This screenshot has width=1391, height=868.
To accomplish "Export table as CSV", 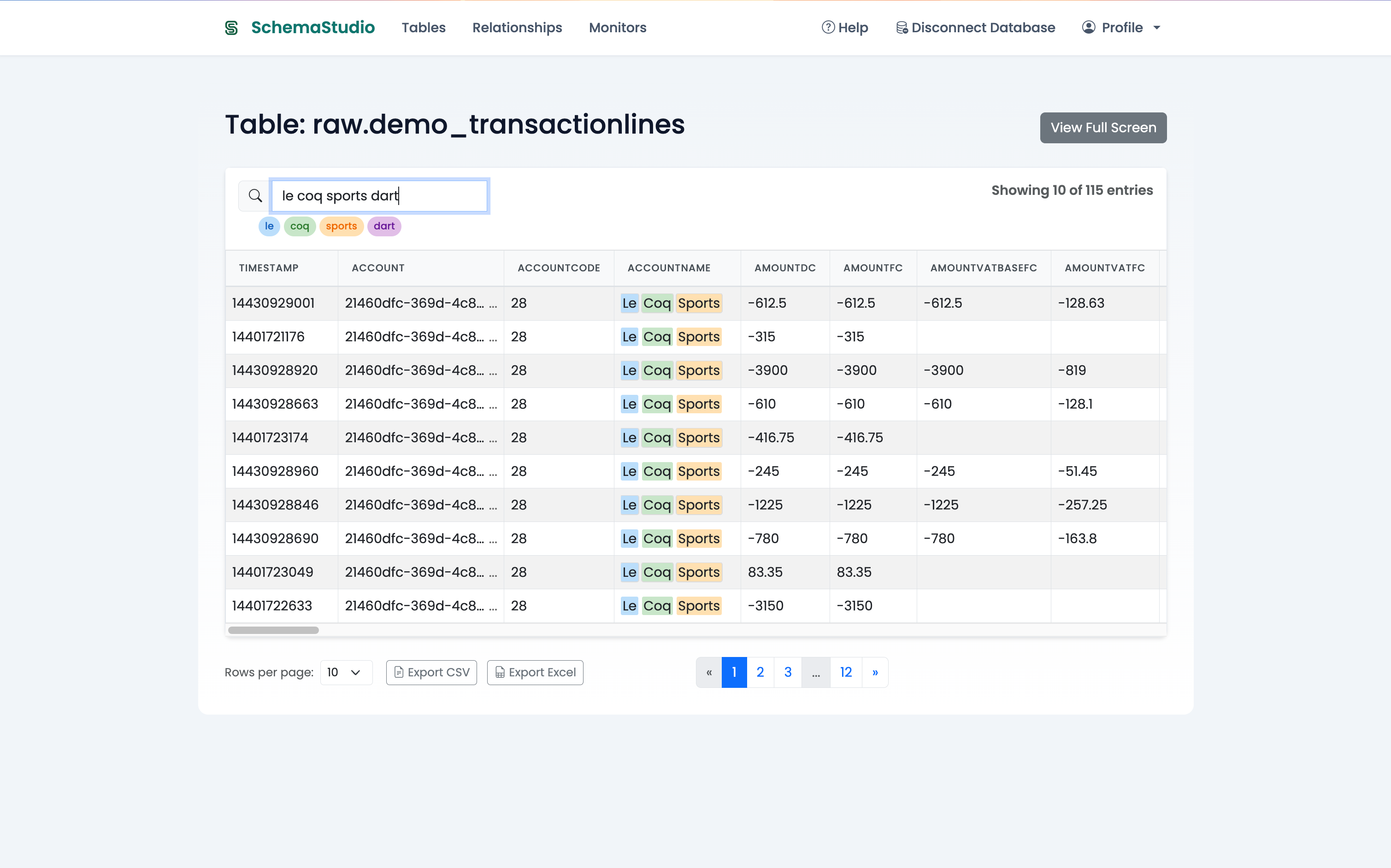I will click(x=431, y=672).
